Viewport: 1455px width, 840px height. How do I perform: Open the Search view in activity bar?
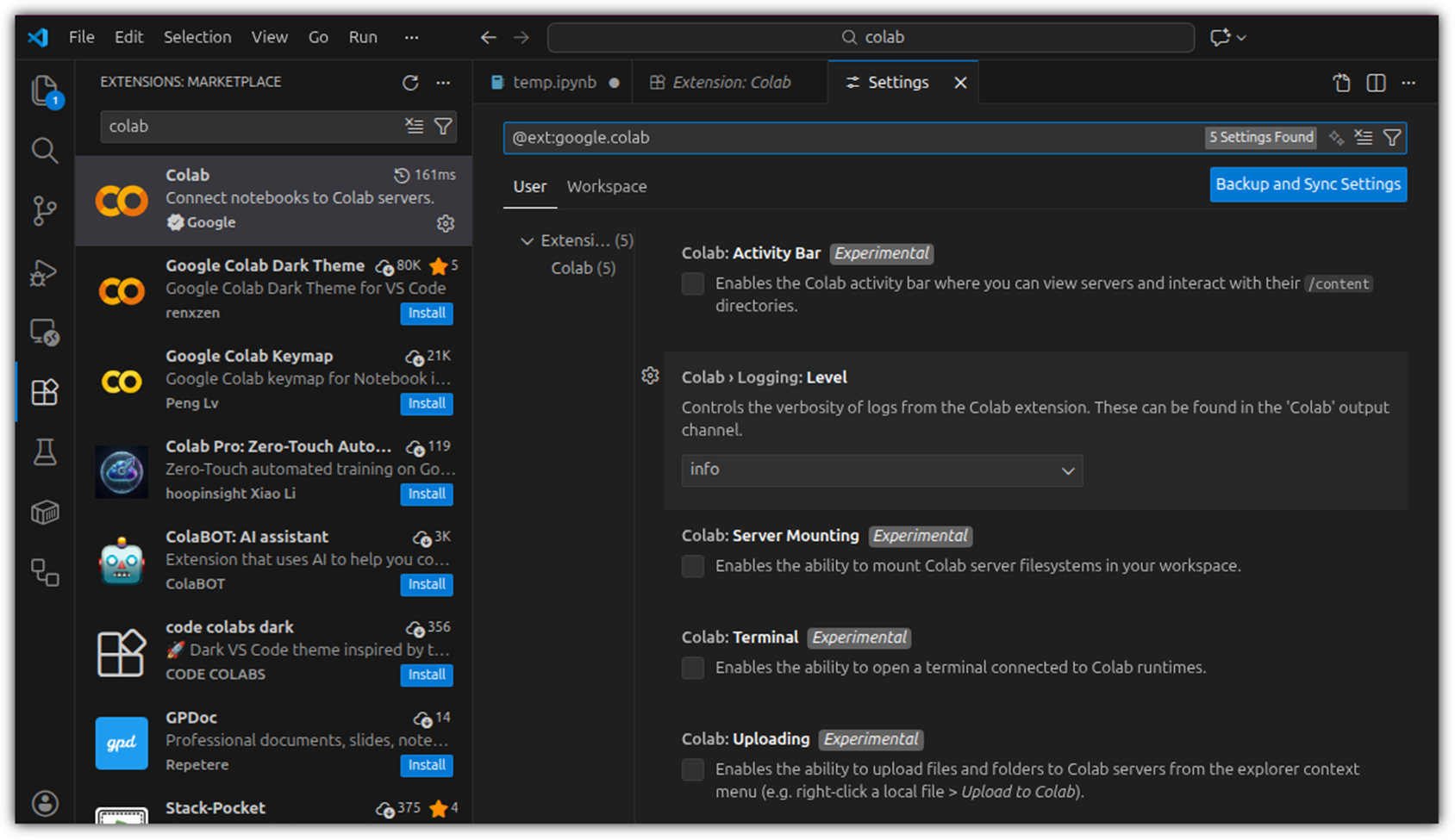pos(45,151)
